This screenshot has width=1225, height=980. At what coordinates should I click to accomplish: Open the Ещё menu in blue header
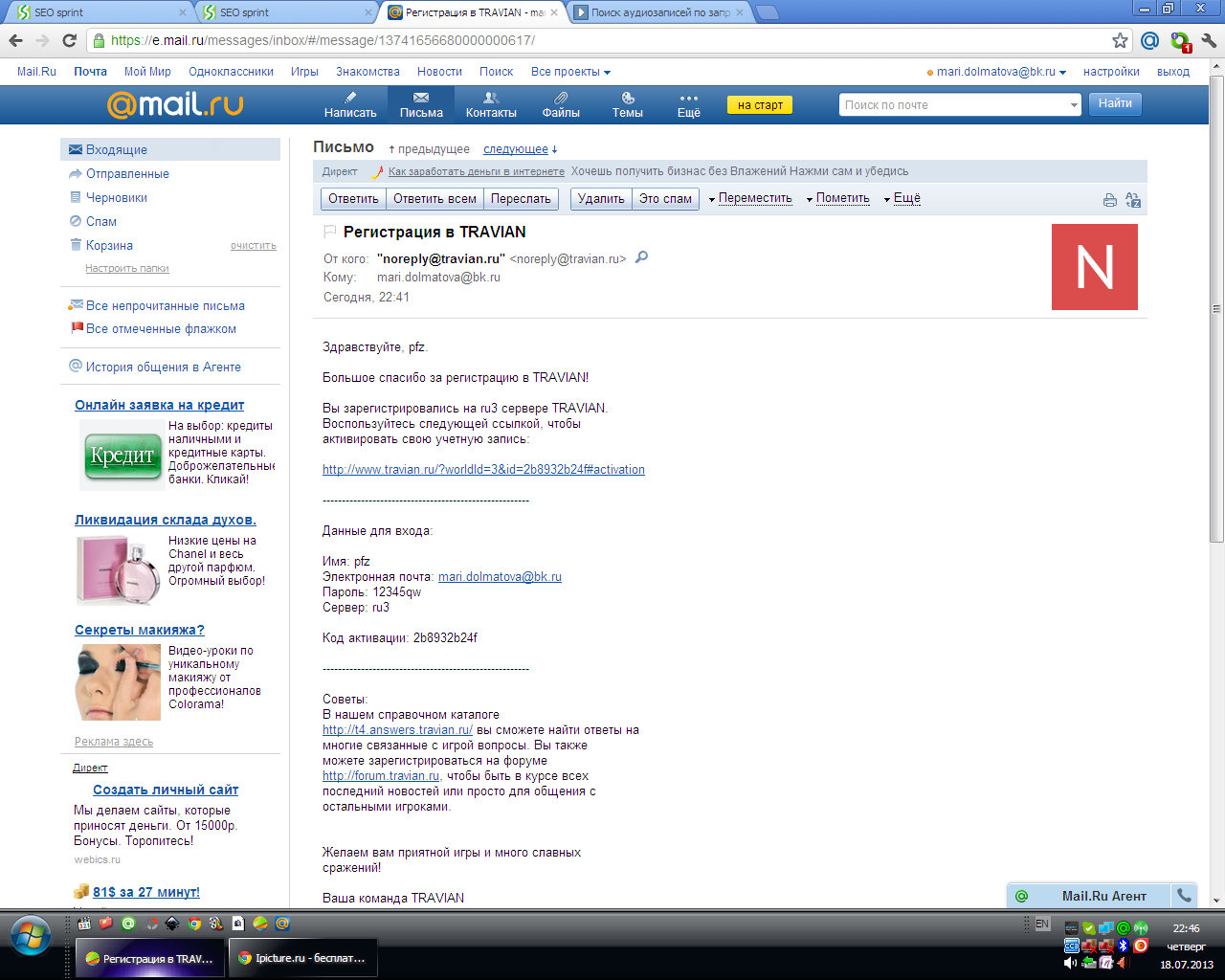689,104
